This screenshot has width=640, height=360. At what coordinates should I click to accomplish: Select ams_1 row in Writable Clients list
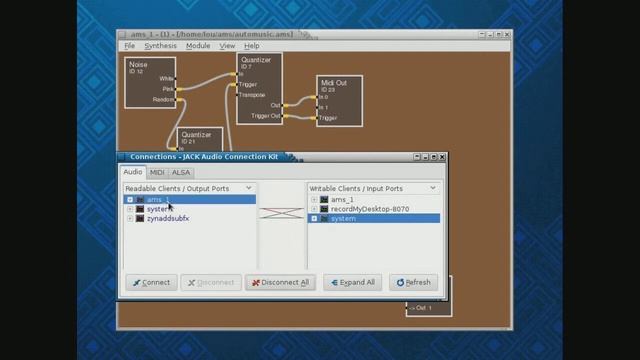click(374, 200)
